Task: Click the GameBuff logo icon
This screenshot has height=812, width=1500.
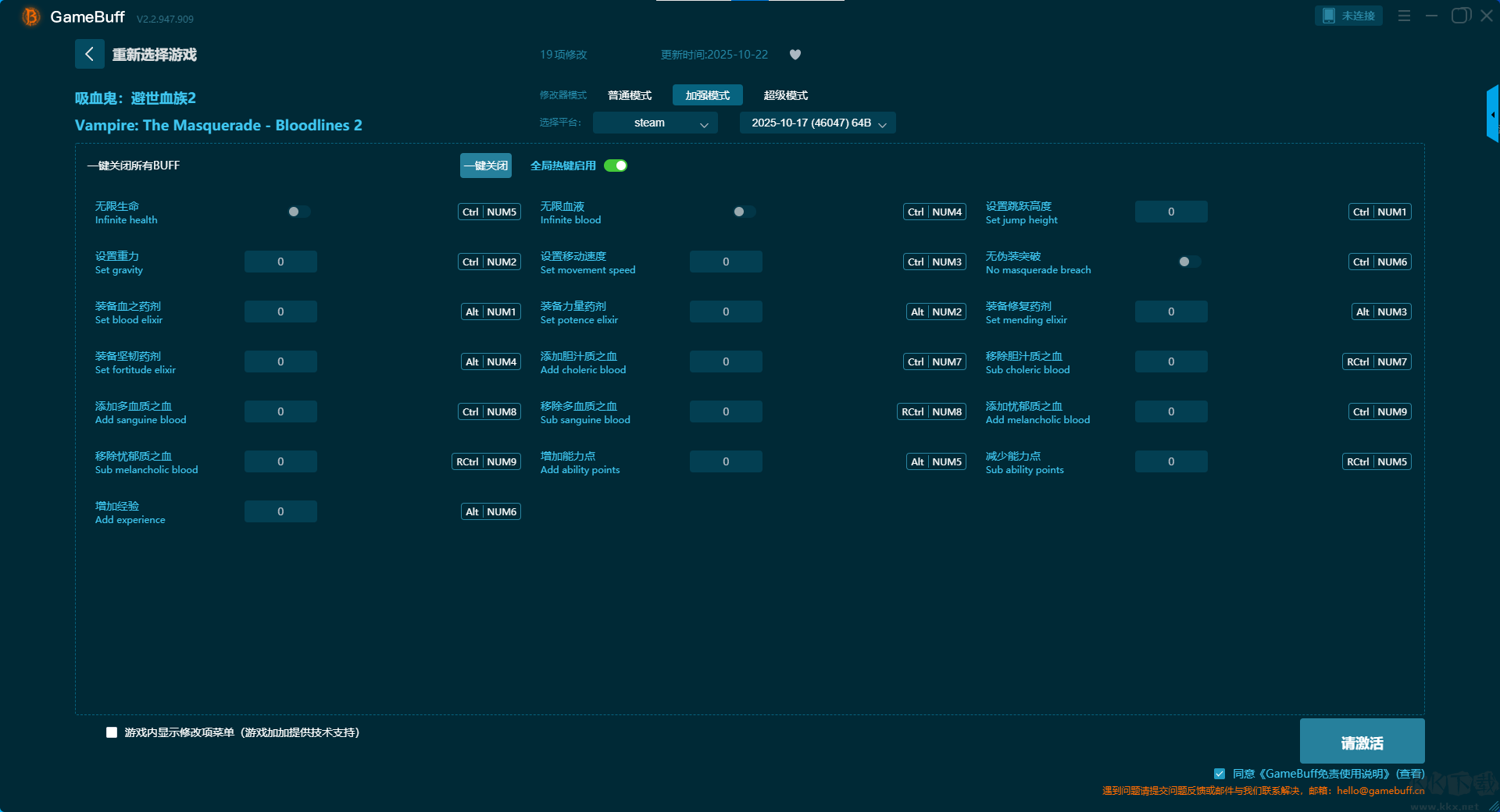Action: [x=31, y=16]
